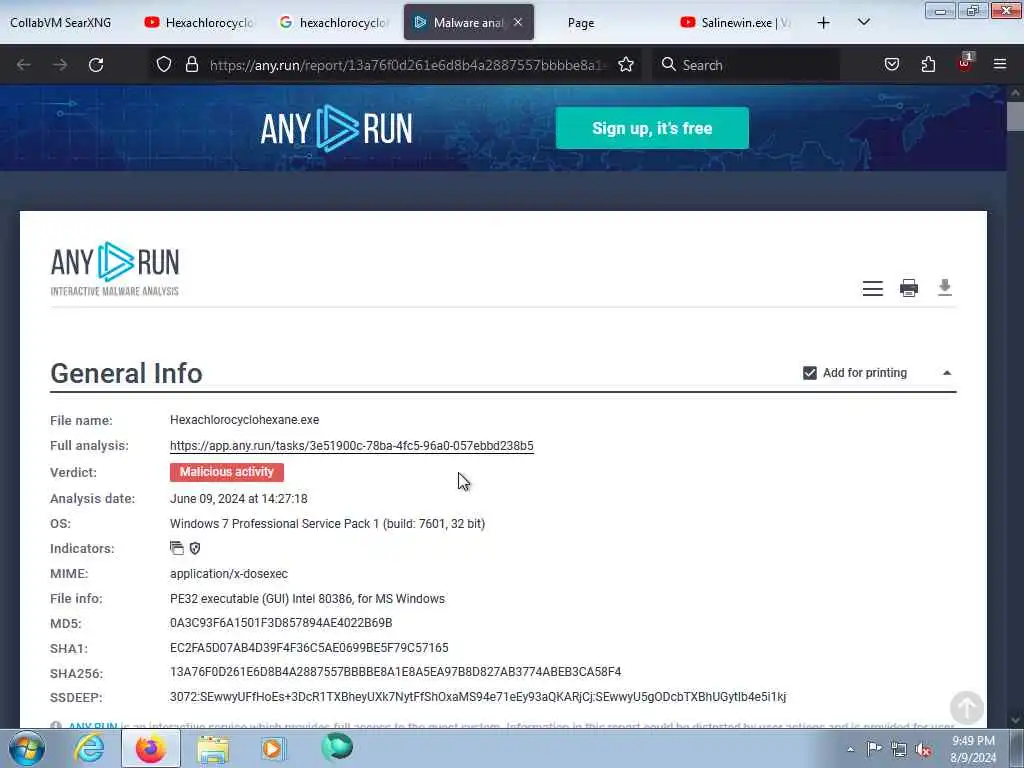Click the OS Windows 7 Professional text

pos(327,524)
